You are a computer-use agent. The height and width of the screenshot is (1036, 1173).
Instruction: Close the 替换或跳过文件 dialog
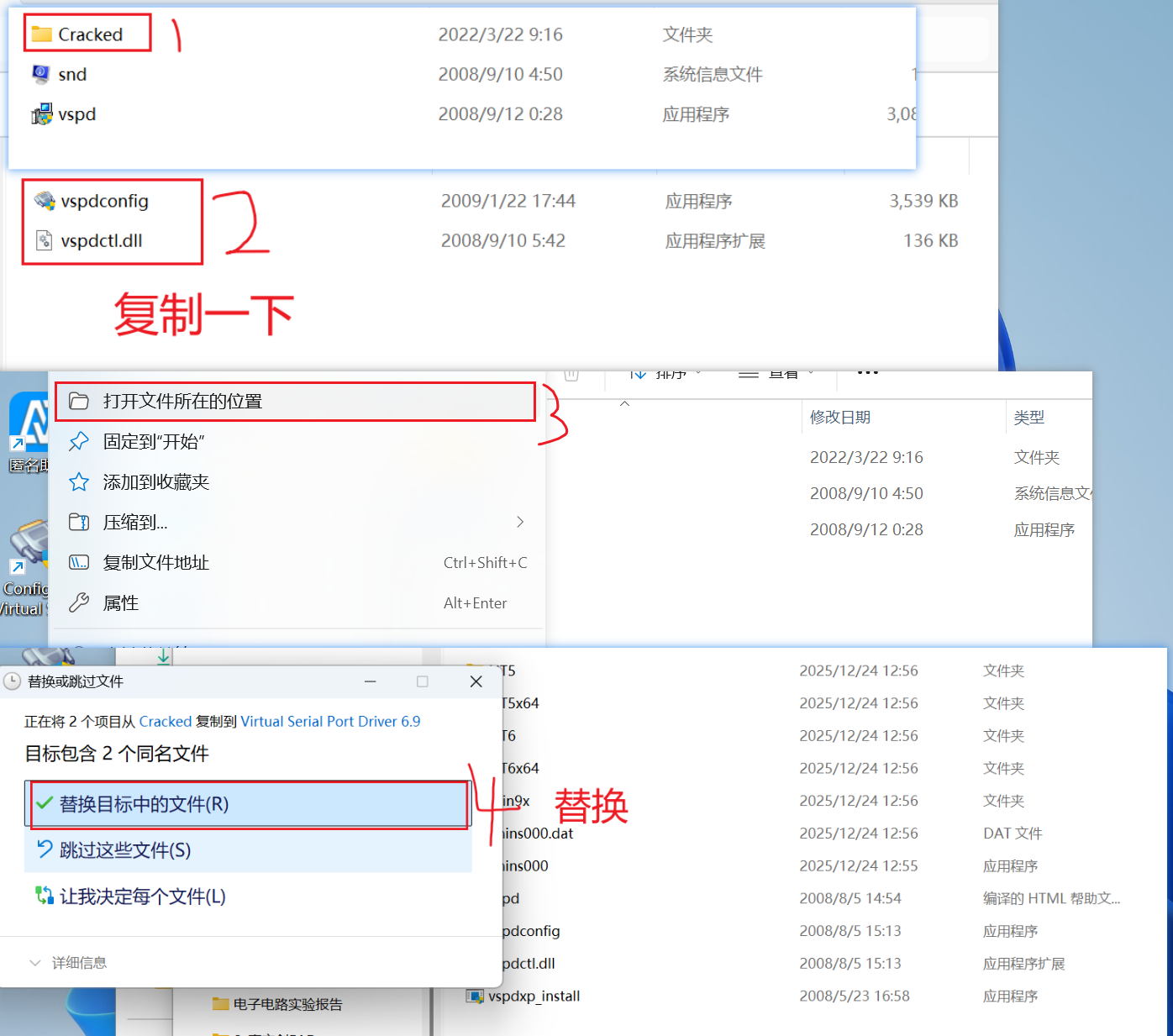coord(476,681)
